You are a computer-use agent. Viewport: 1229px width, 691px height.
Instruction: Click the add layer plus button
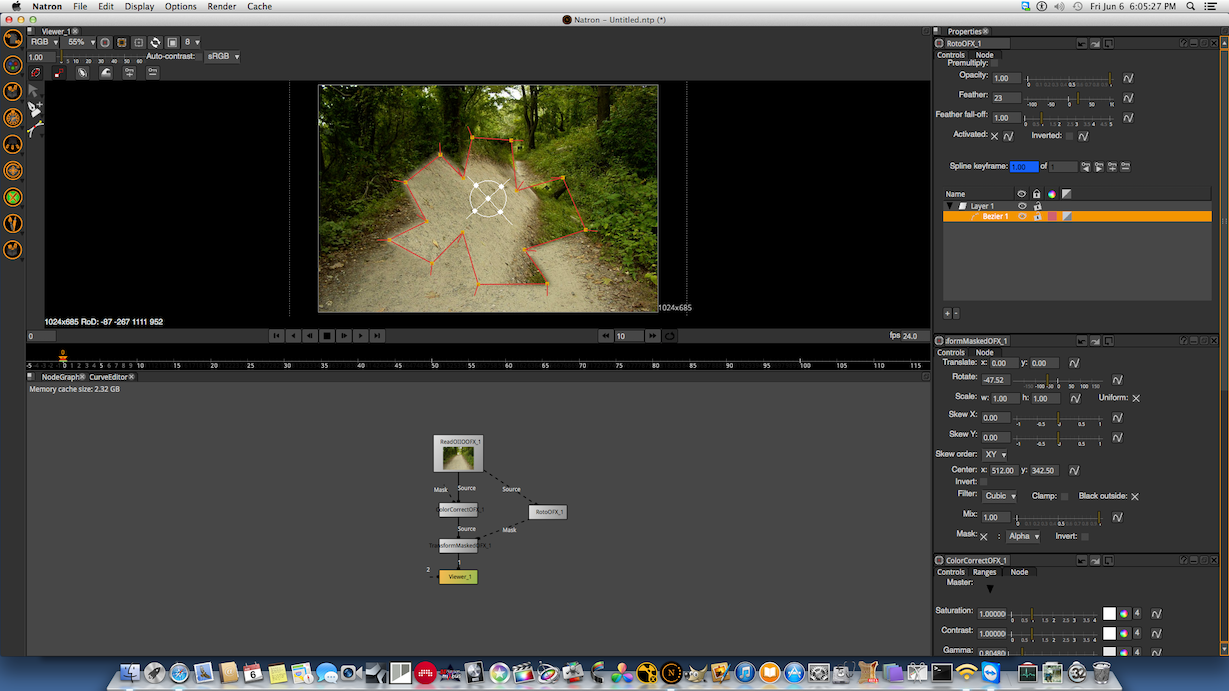click(x=947, y=313)
